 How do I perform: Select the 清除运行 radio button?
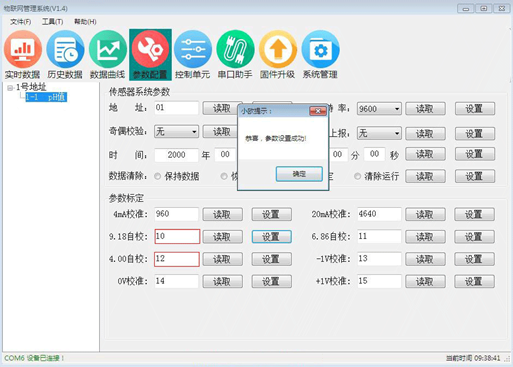pyautogui.click(x=357, y=176)
